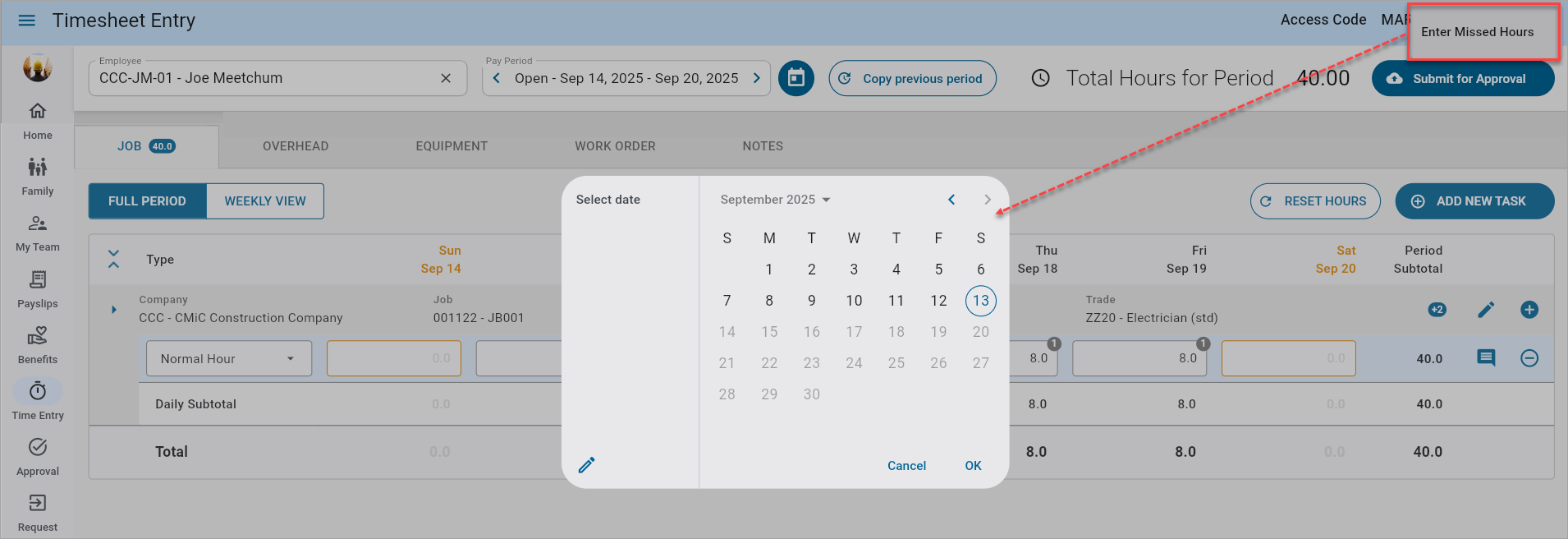Collapse all rows icon beside Type
Viewport: 1568px width, 539px height.
tap(114, 259)
